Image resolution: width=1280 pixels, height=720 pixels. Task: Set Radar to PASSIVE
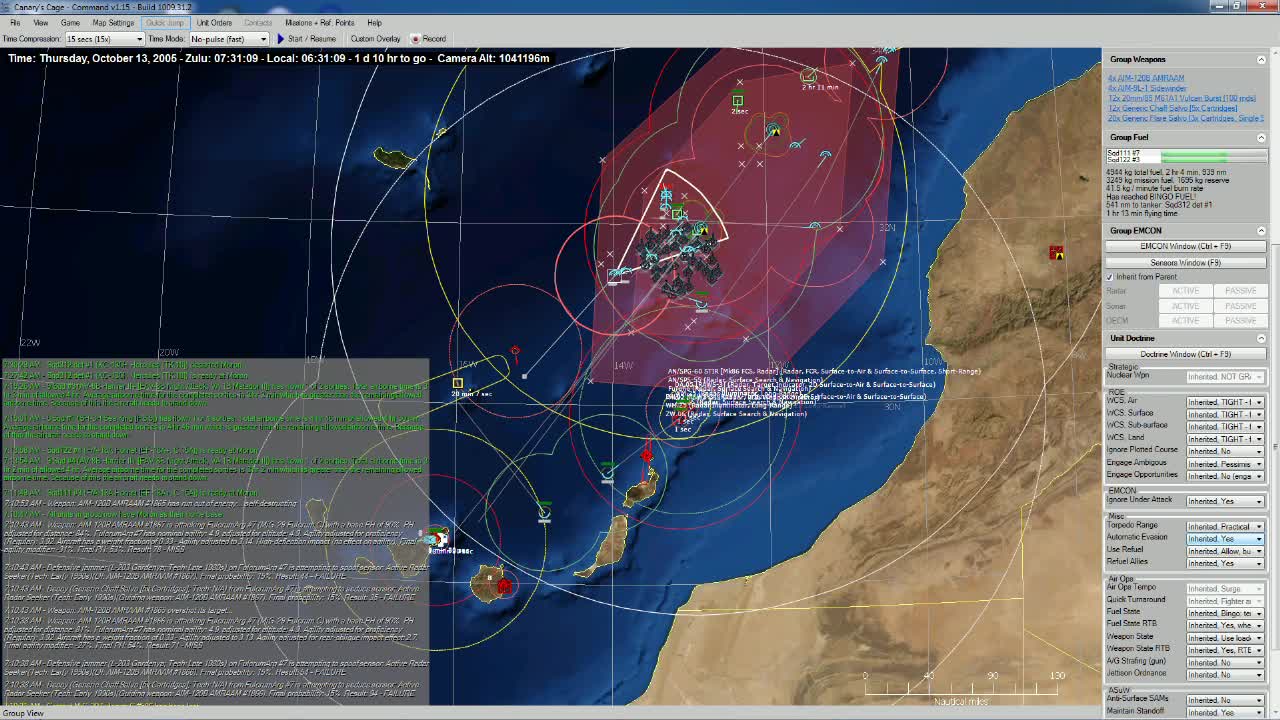point(1240,291)
